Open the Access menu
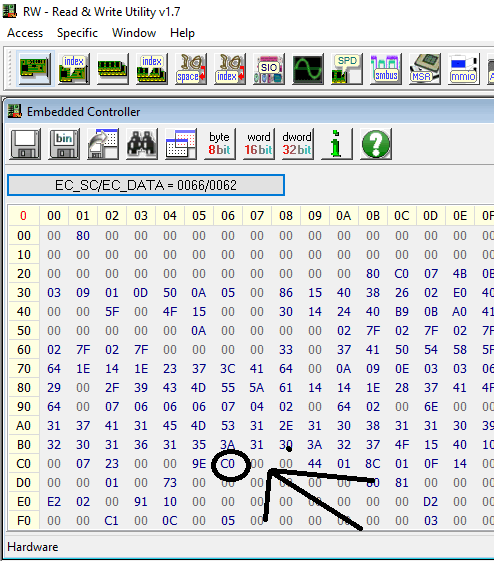494x561 pixels. (25, 33)
